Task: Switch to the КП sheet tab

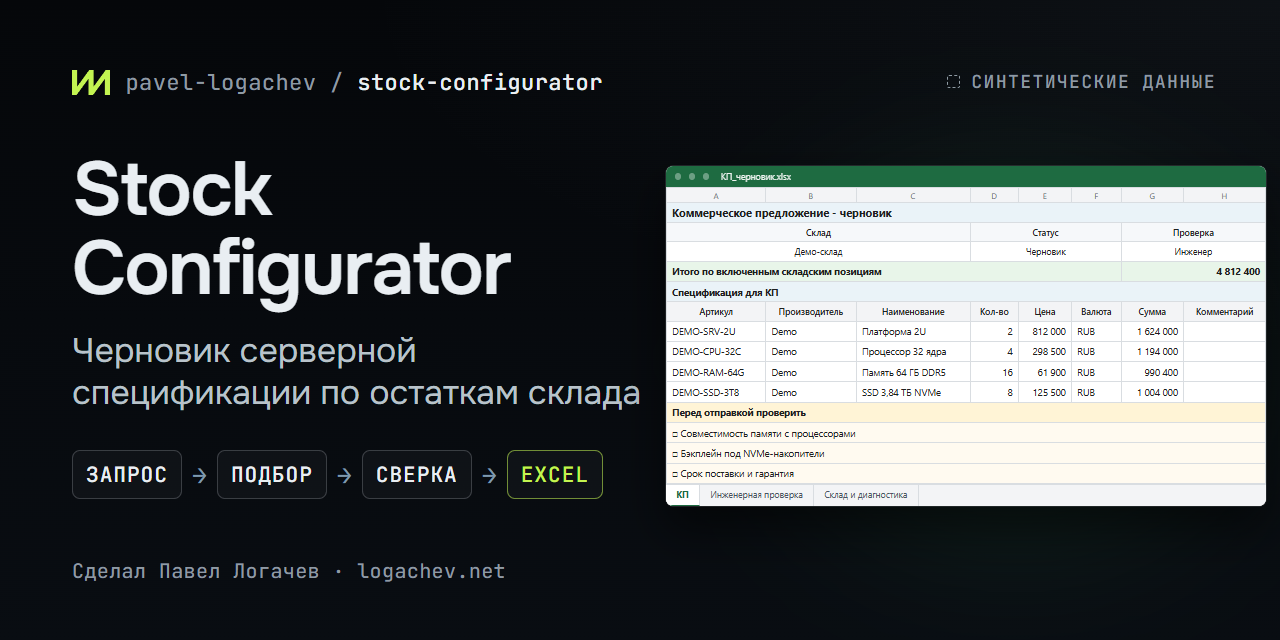Action: (x=683, y=495)
